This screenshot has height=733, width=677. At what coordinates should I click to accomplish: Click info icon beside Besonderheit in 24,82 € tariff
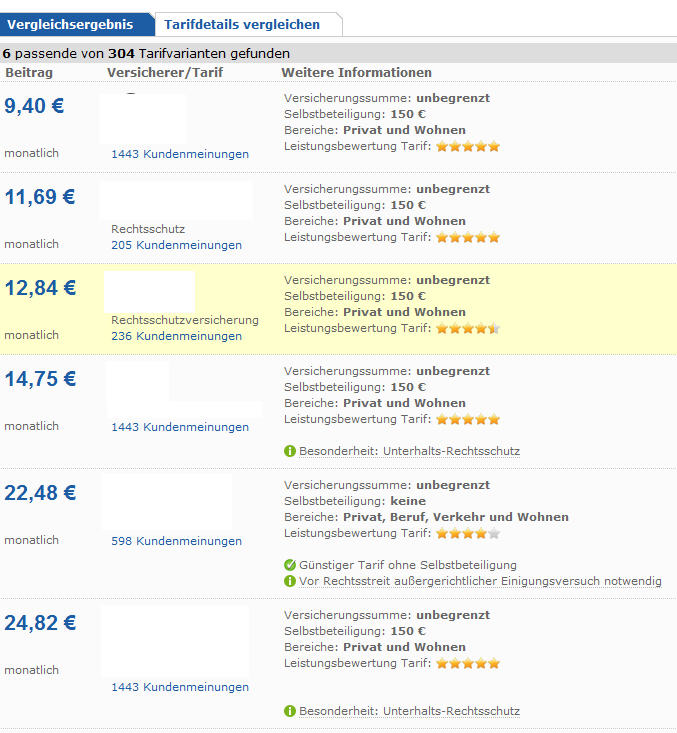click(x=290, y=711)
